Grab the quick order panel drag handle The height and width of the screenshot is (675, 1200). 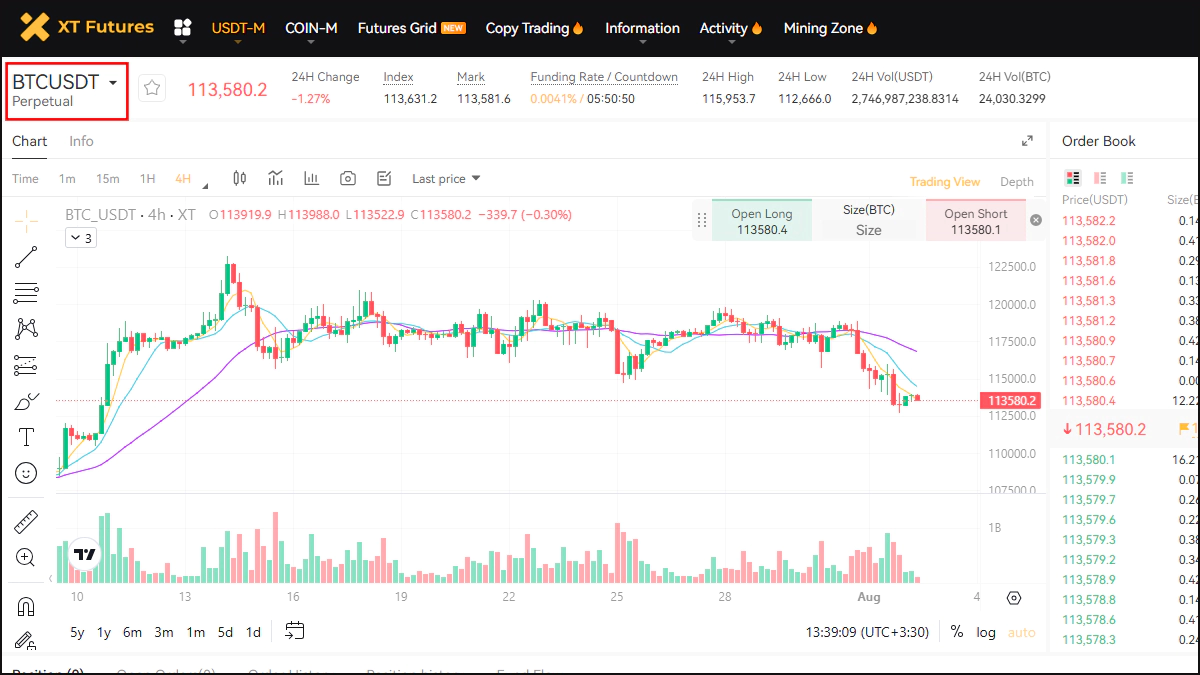pyautogui.click(x=701, y=220)
